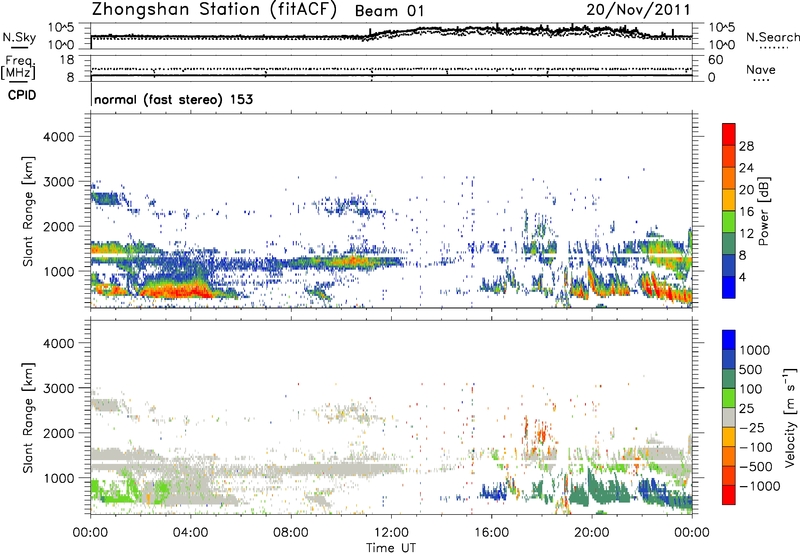Pick the red bottom Velocity colorbar segment

(729, 495)
